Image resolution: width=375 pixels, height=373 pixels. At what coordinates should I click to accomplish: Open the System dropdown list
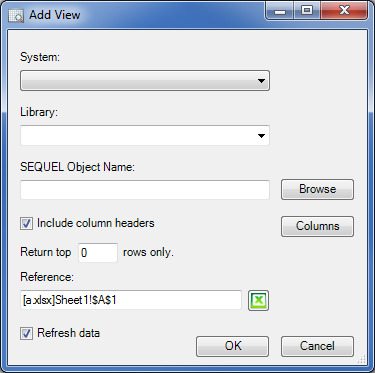click(x=145, y=81)
